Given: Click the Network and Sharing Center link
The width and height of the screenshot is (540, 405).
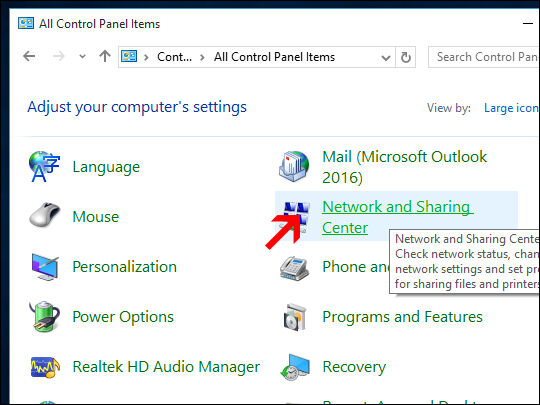Looking at the screenshot, I should pos(398,217).
